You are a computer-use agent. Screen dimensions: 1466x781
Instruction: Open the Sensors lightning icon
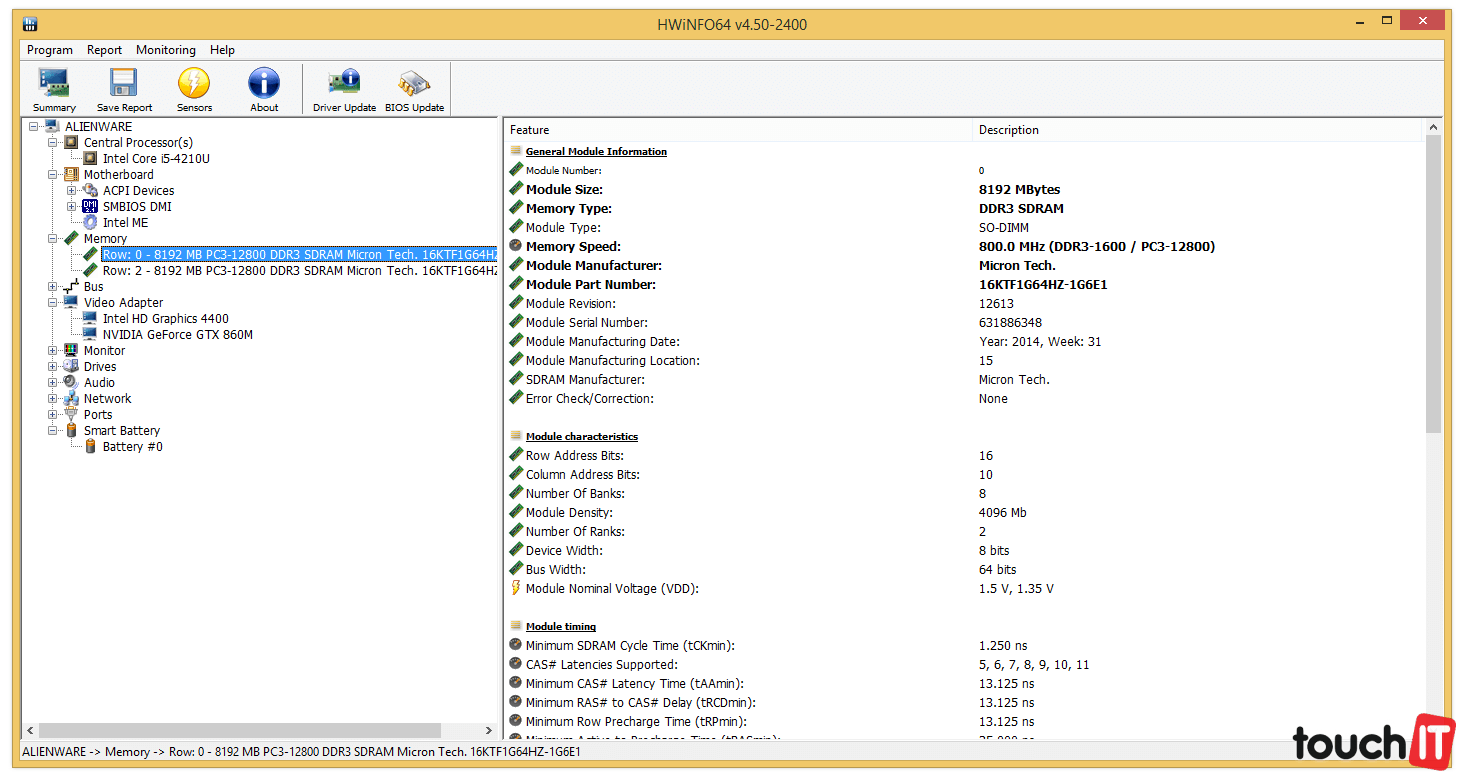coord(194,89)
